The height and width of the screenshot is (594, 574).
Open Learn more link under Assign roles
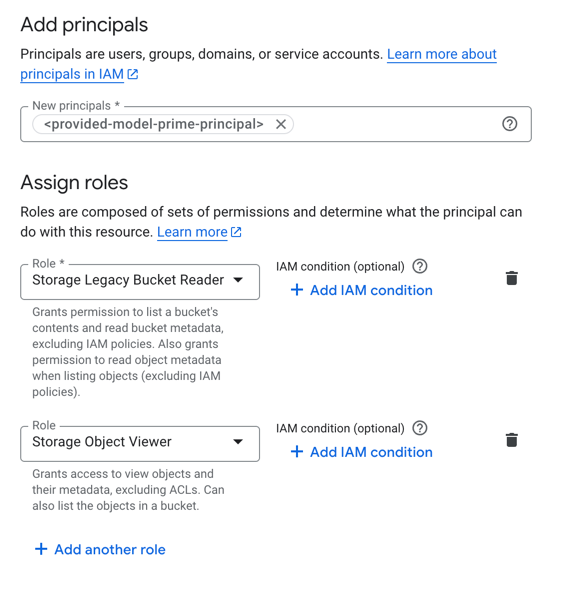(192, 232)
